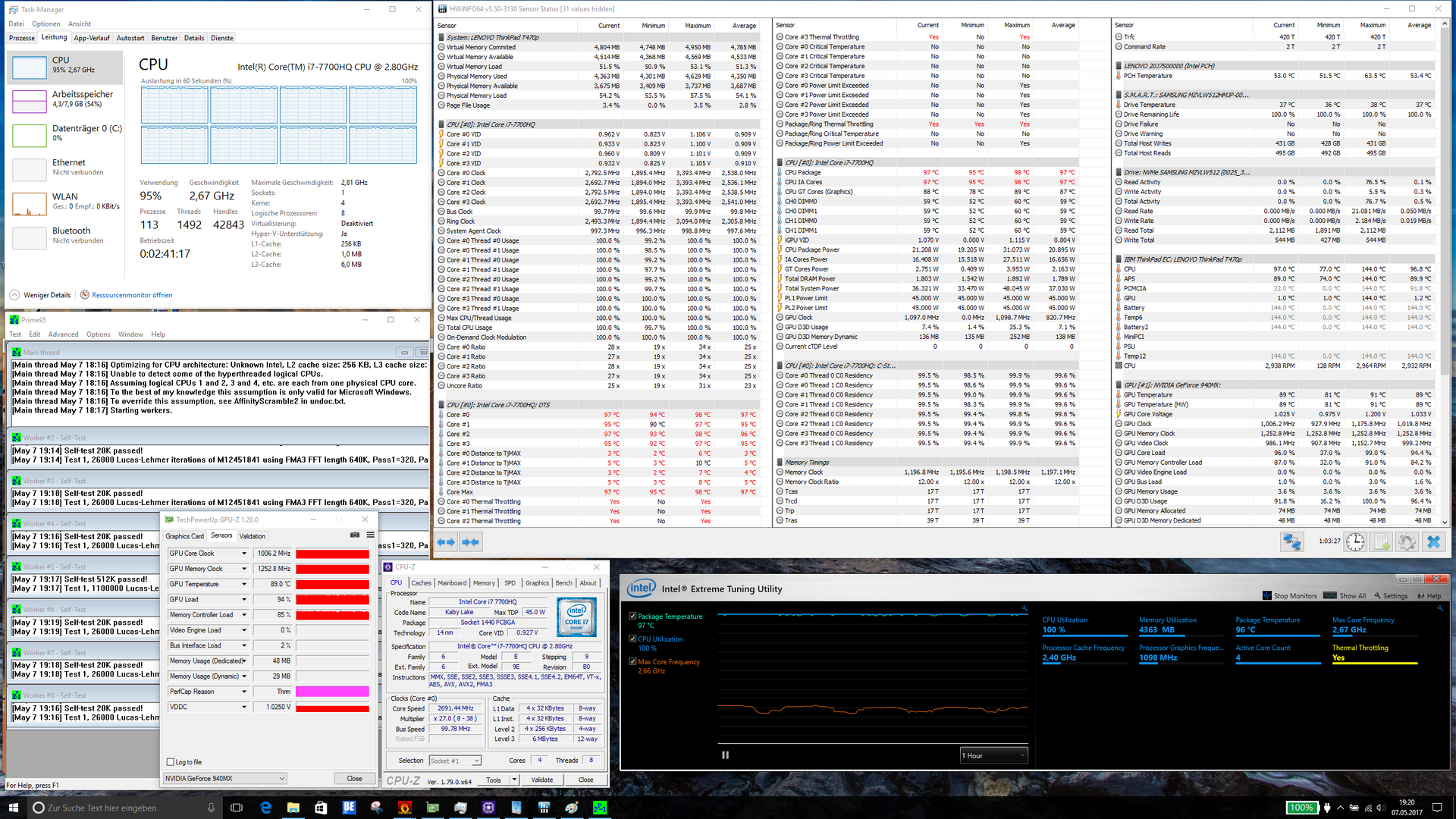Toggle CPU Utilization checkbox in XTU

[x=632, y=639]
